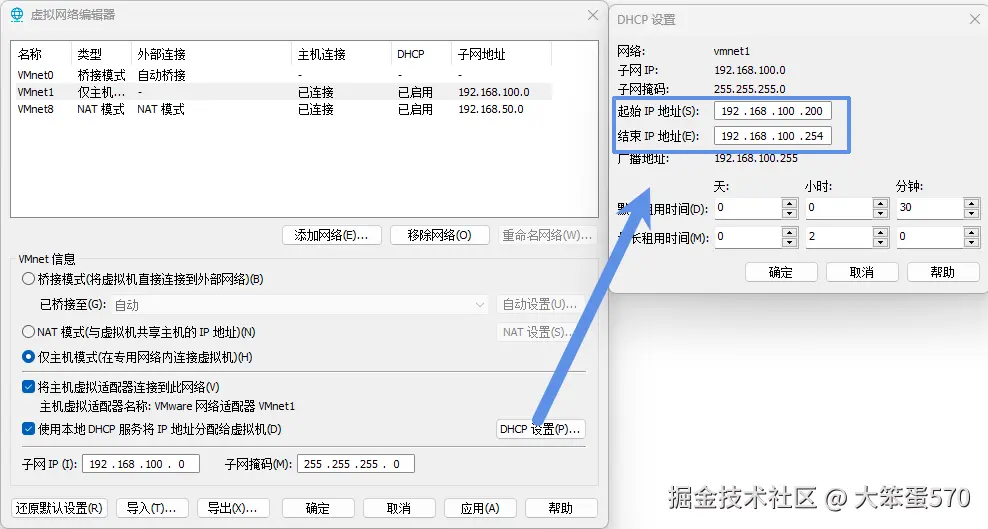Click 还原默认设置(R) button
The width and height of the screenshot is (988, 529).
pos(59,508)
